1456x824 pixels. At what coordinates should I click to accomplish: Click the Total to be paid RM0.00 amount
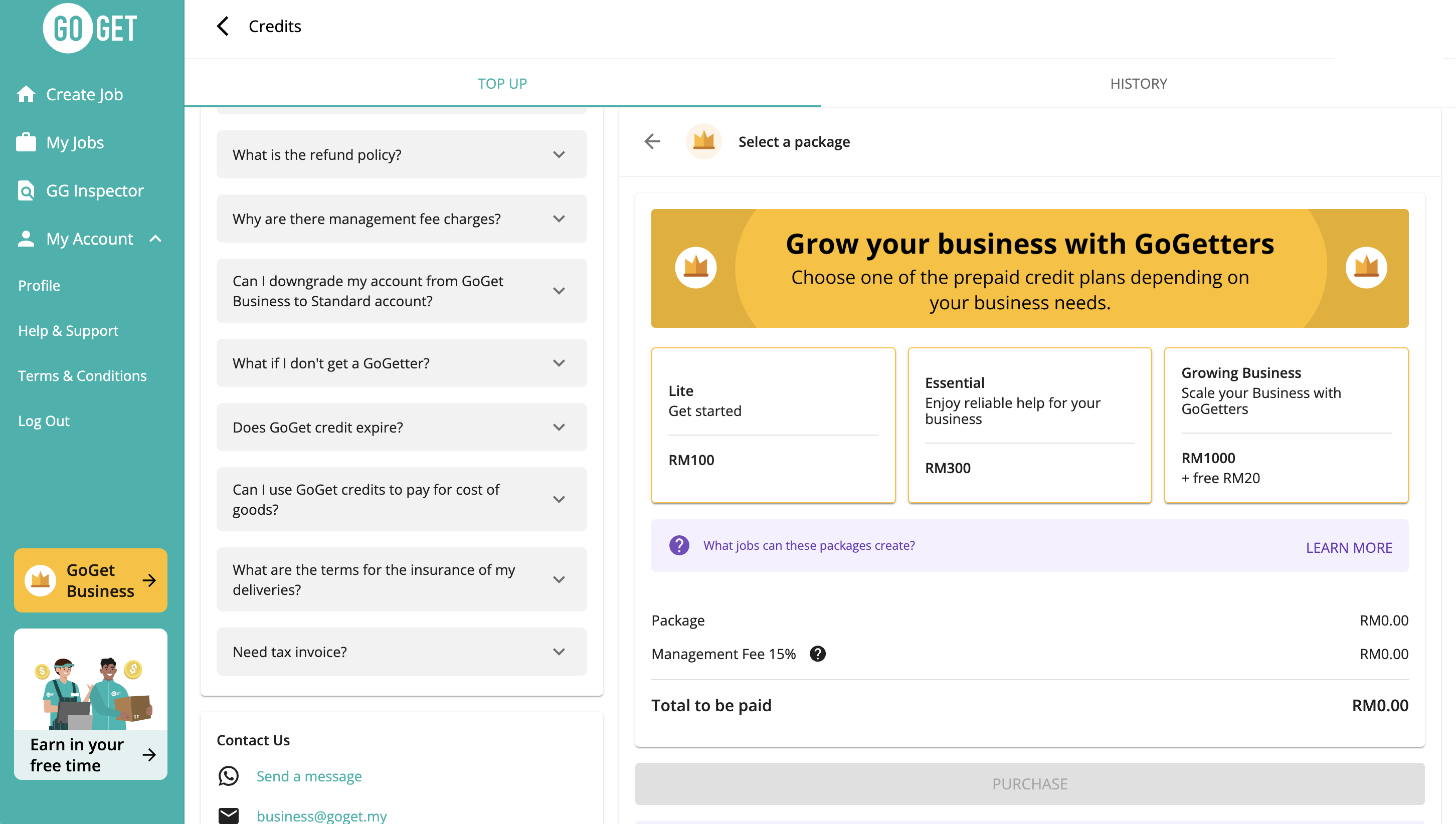coord(1380,705)
